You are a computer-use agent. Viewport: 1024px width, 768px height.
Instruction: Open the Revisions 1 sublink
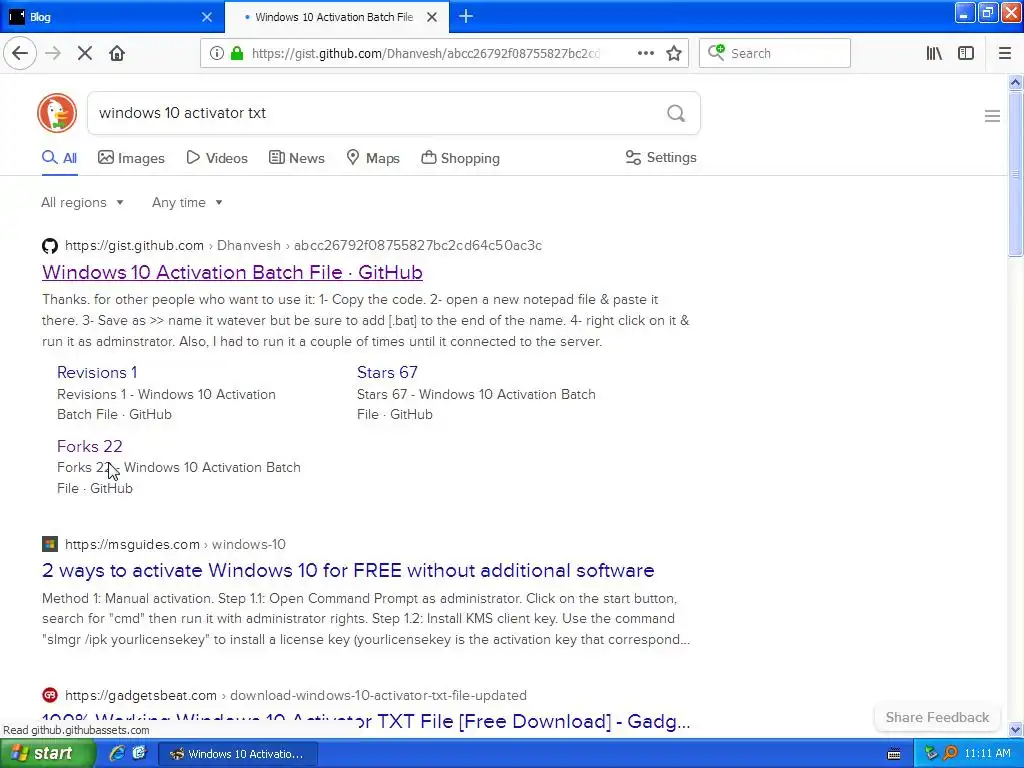(x=97, y=372)
